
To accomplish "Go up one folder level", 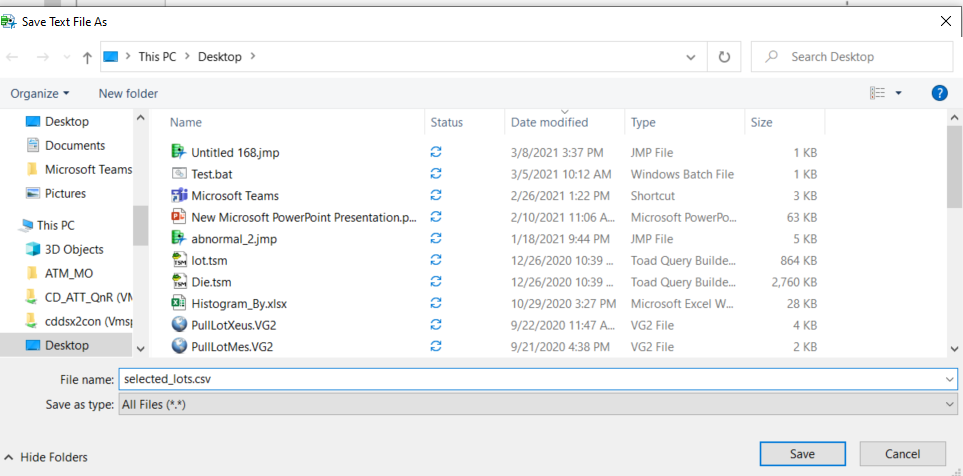I will click(88, 58).
